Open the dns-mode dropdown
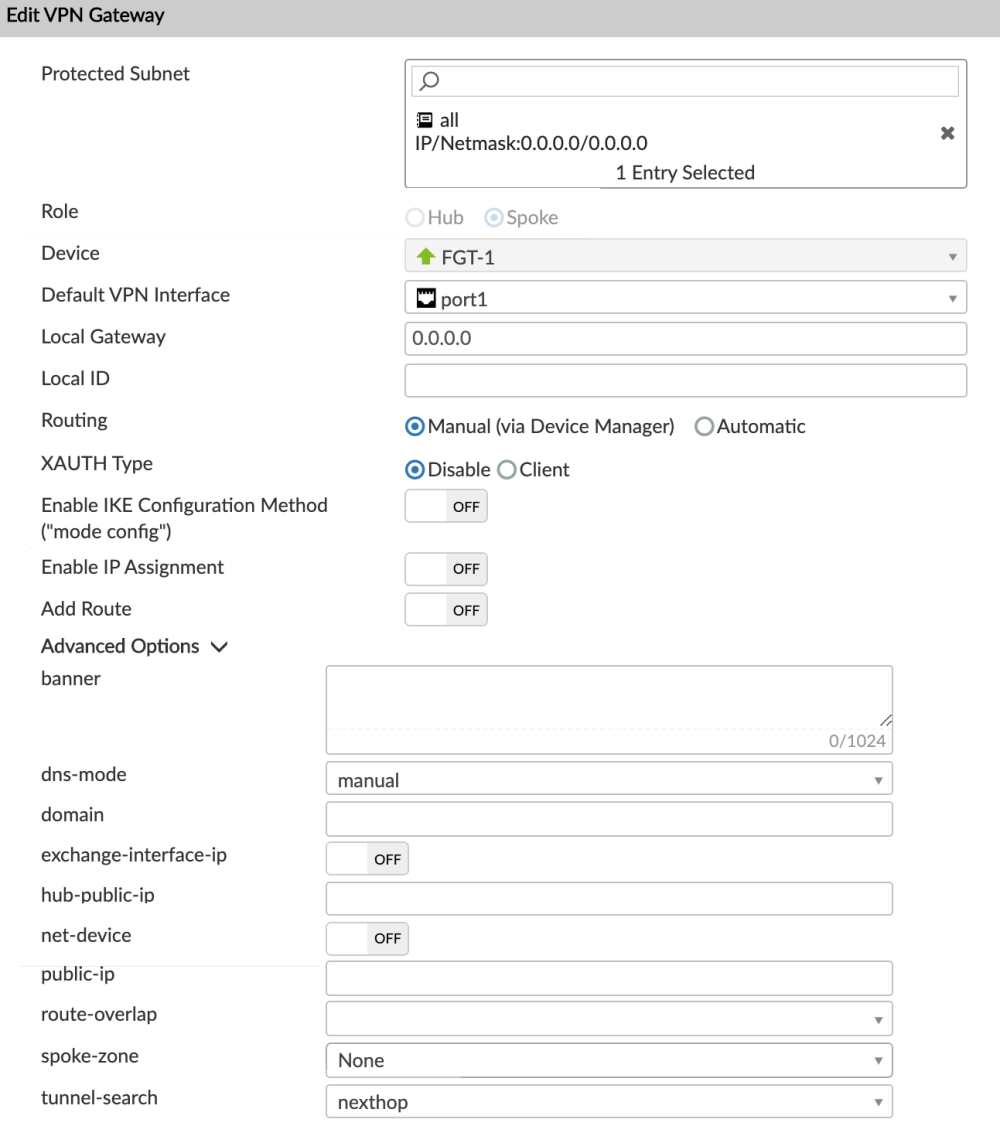 tap(881, 778)
